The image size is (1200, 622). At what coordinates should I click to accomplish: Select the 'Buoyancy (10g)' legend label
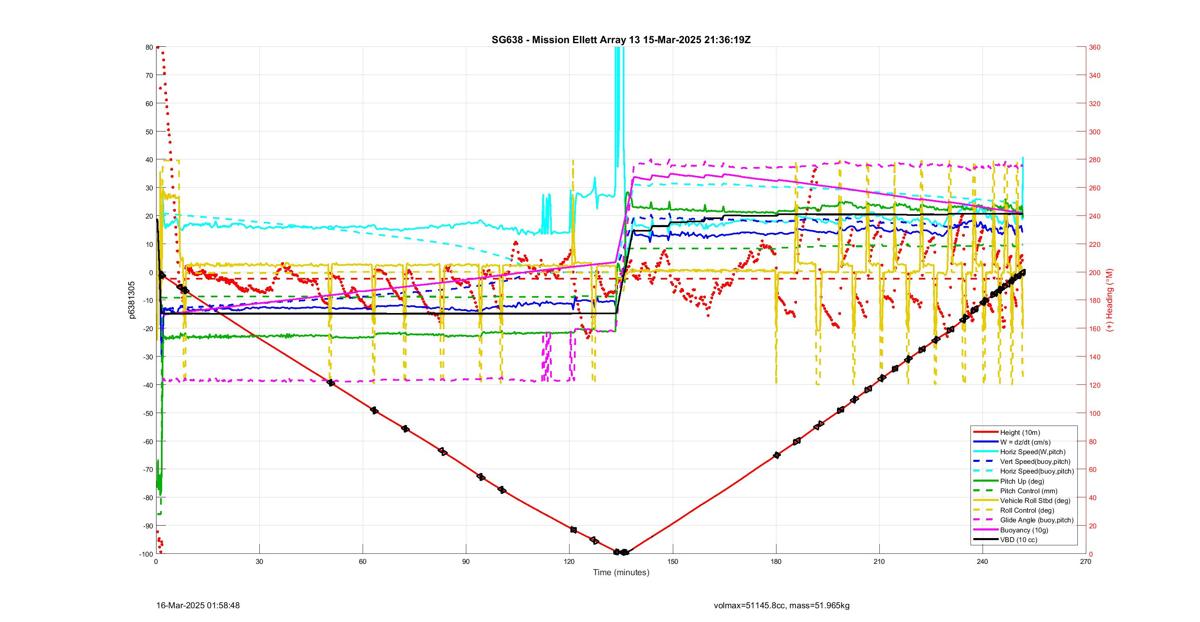pos(1026,529)
